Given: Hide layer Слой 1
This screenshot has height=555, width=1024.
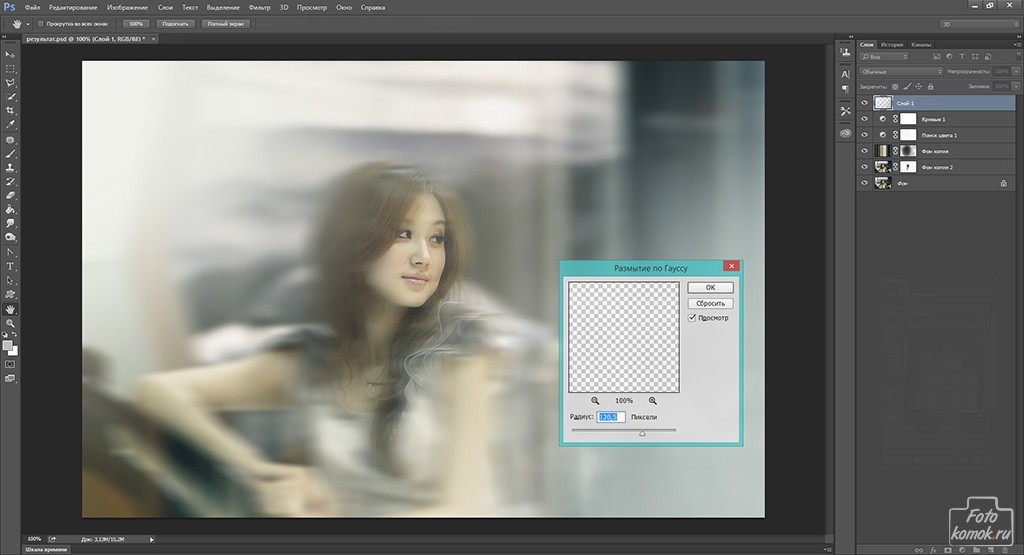Looking at the screenshot, I should click(865, 103).
